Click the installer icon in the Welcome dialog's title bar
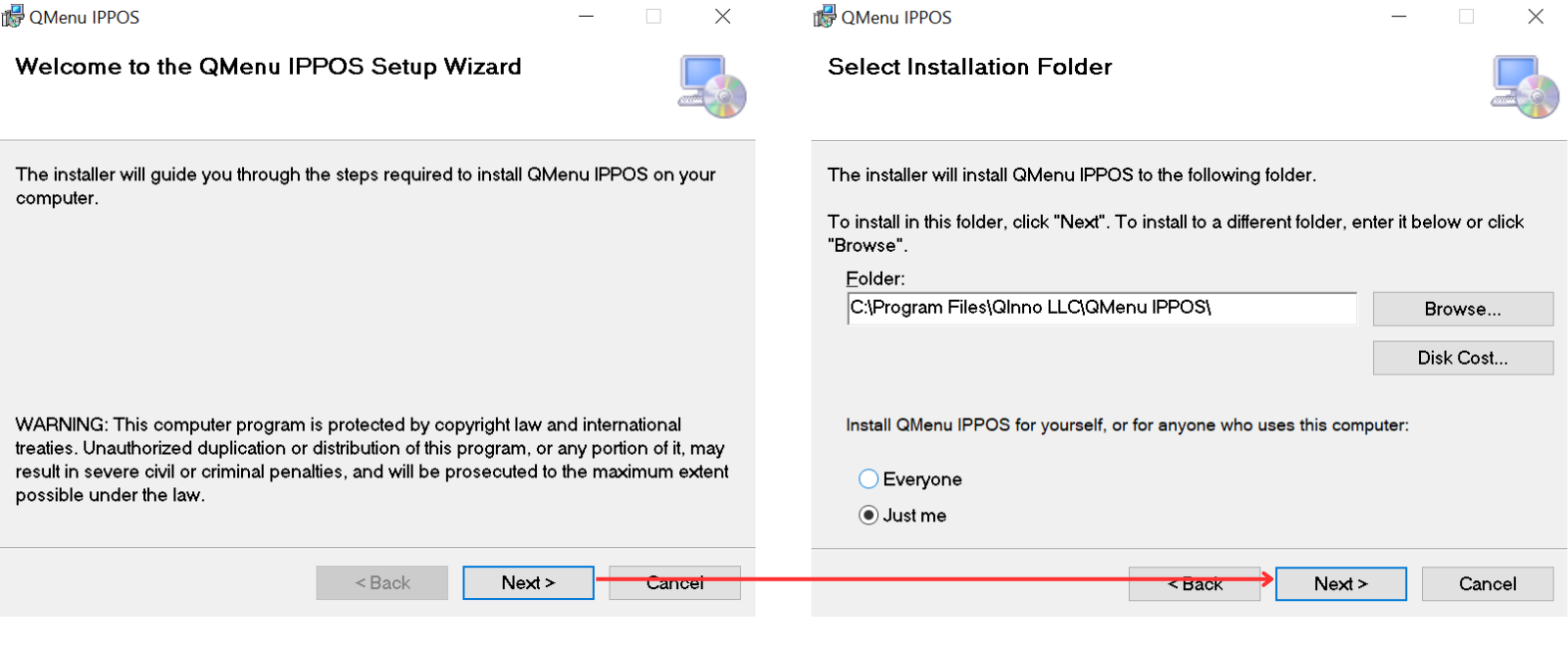 [x=13, y=17]
